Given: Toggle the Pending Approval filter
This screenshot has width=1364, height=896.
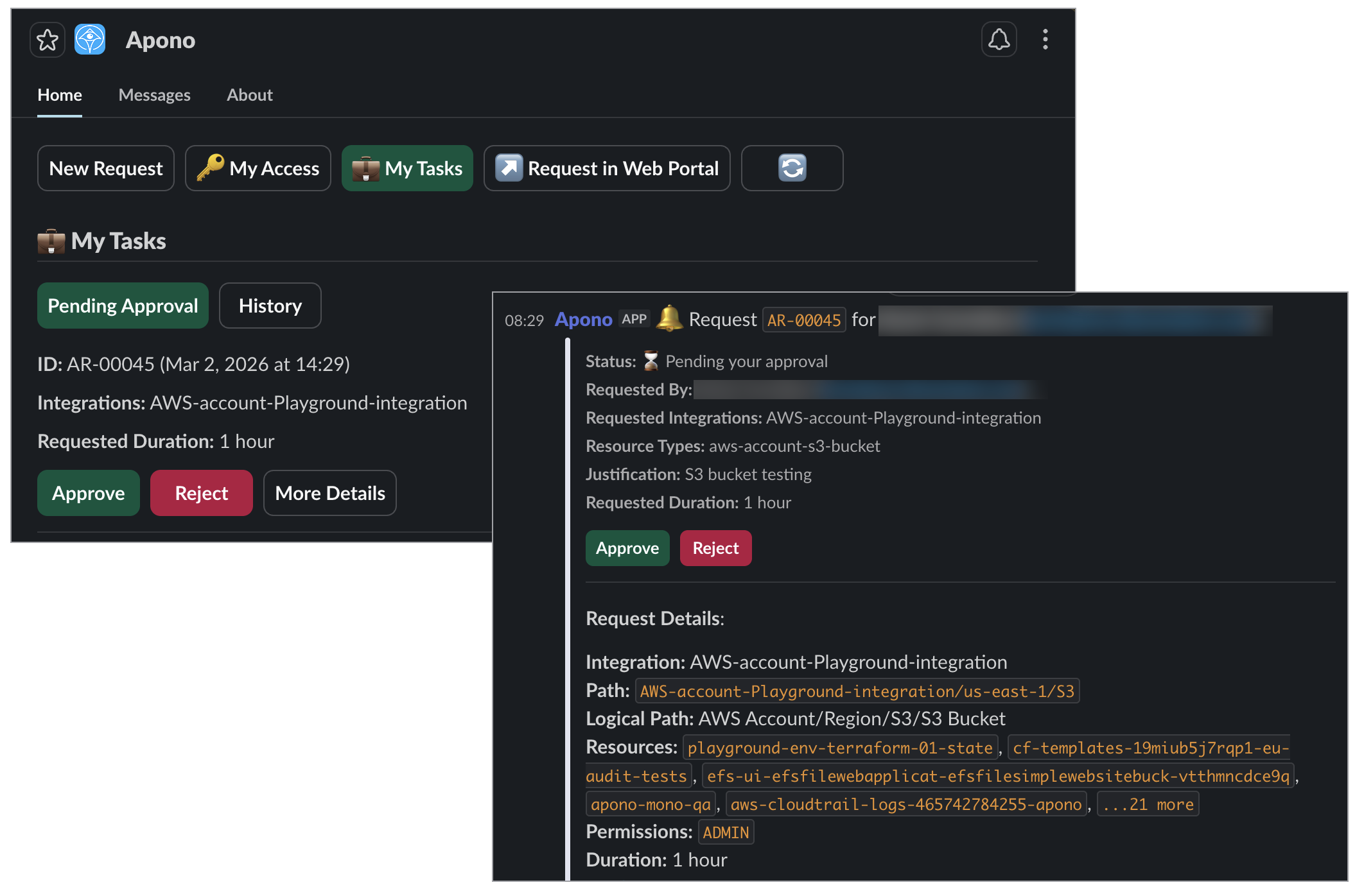Looking at the screenshot, I should [123, 306].
